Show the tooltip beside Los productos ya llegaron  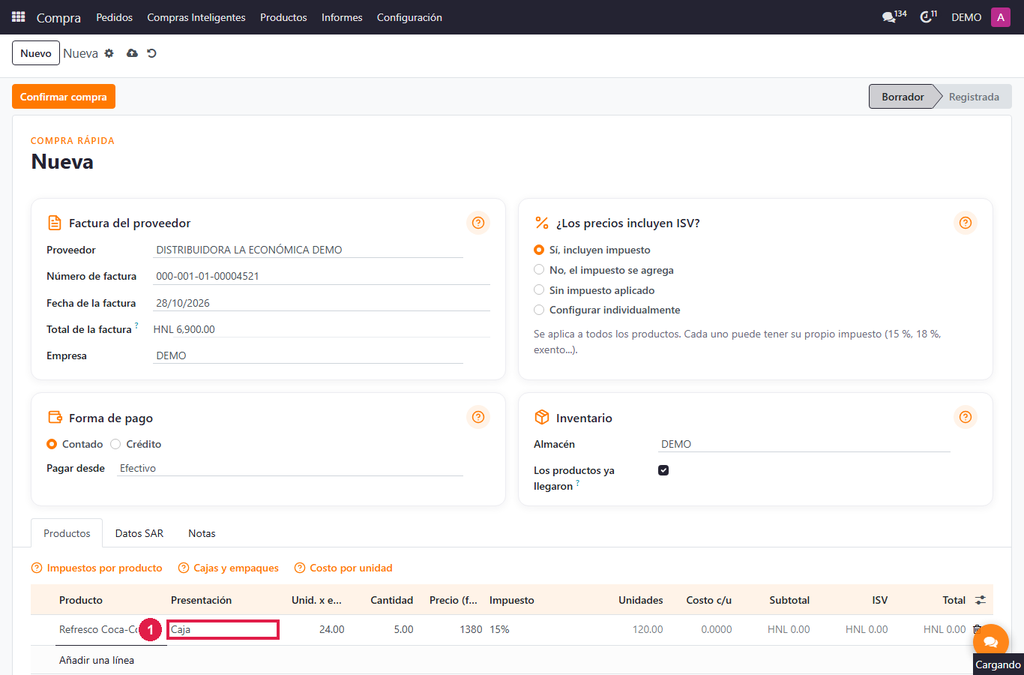578,483
